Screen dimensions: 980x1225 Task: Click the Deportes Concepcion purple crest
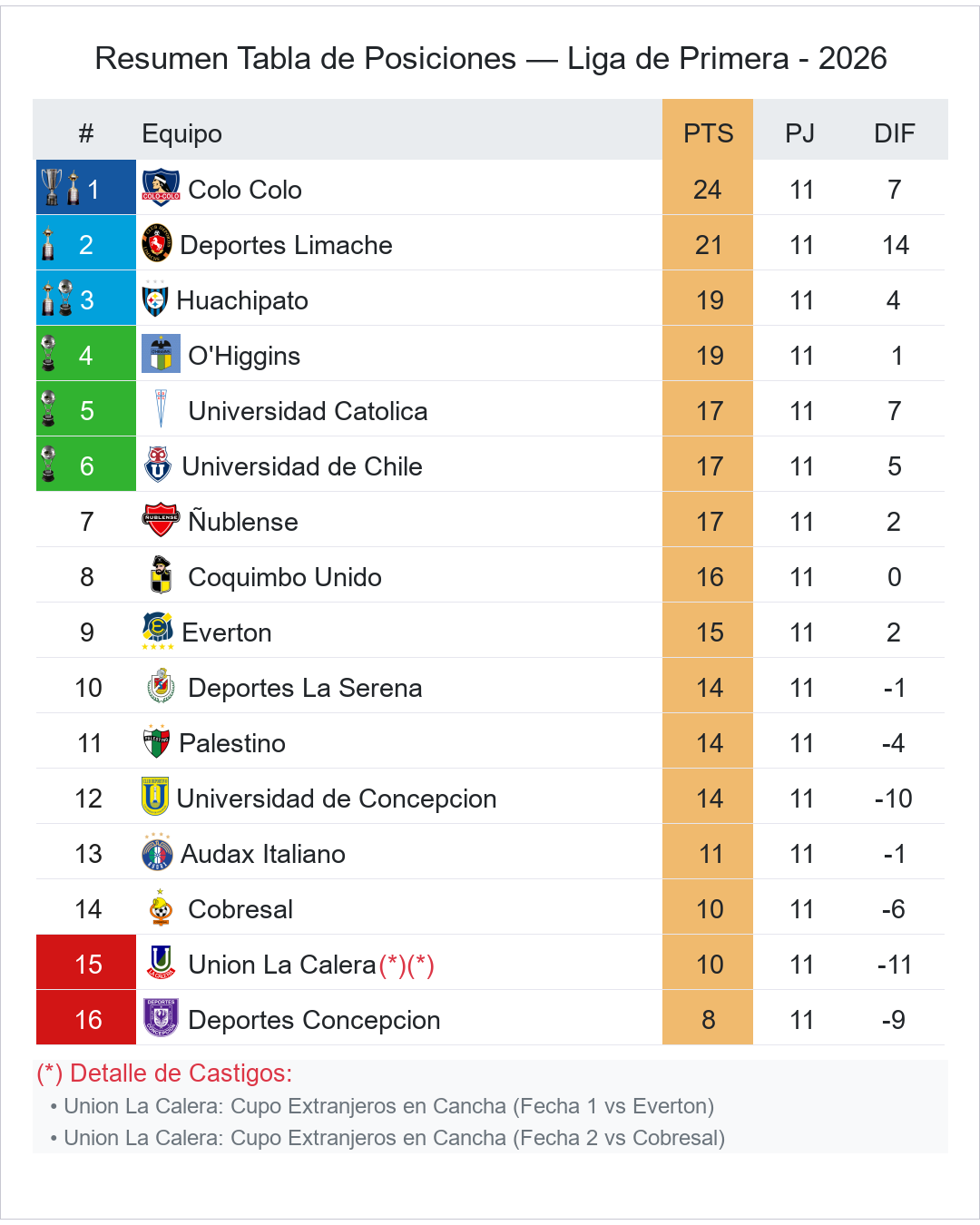[x=161, y=1018]
